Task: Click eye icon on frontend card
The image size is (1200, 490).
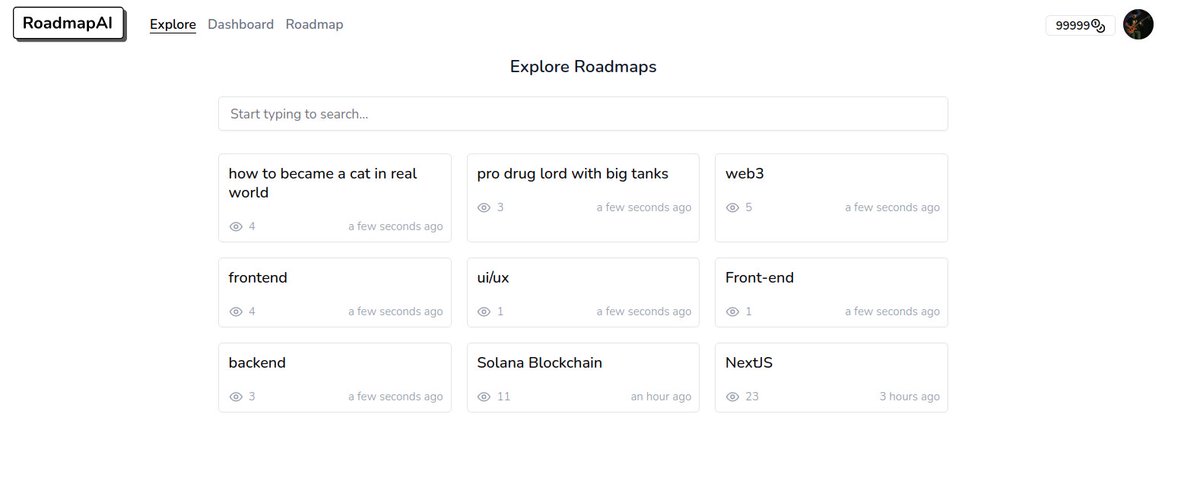Action: [x=236, y=311]
